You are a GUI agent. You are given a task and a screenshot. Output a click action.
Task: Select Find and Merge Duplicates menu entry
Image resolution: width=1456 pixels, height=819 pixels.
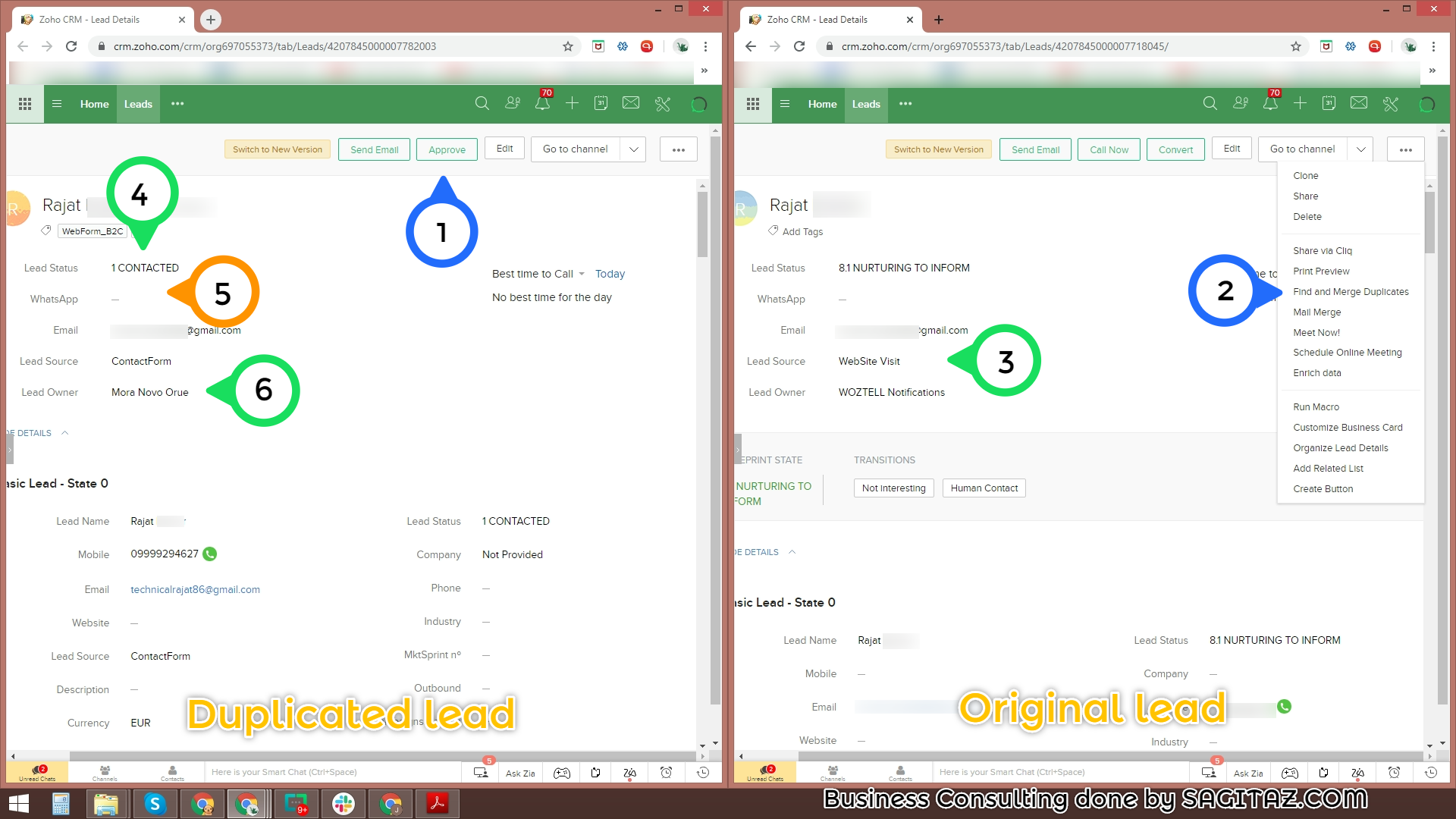coord(1351,292)
